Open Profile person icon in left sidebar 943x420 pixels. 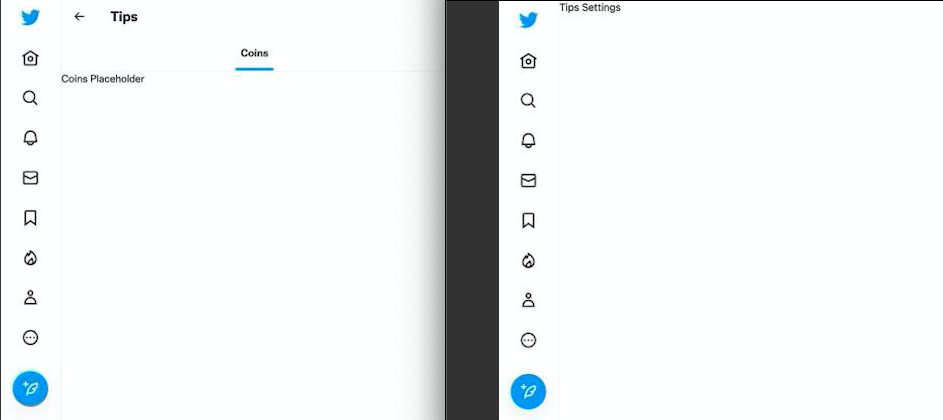tap(30, 297)
